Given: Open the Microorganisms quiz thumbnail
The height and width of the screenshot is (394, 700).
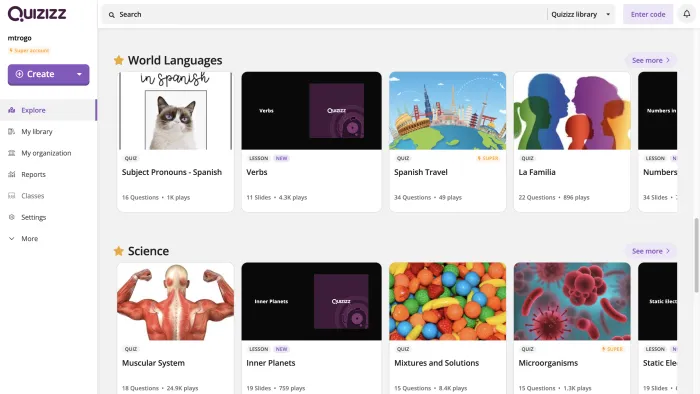Looking at the screenshot, I should click(x=572, y=301).
